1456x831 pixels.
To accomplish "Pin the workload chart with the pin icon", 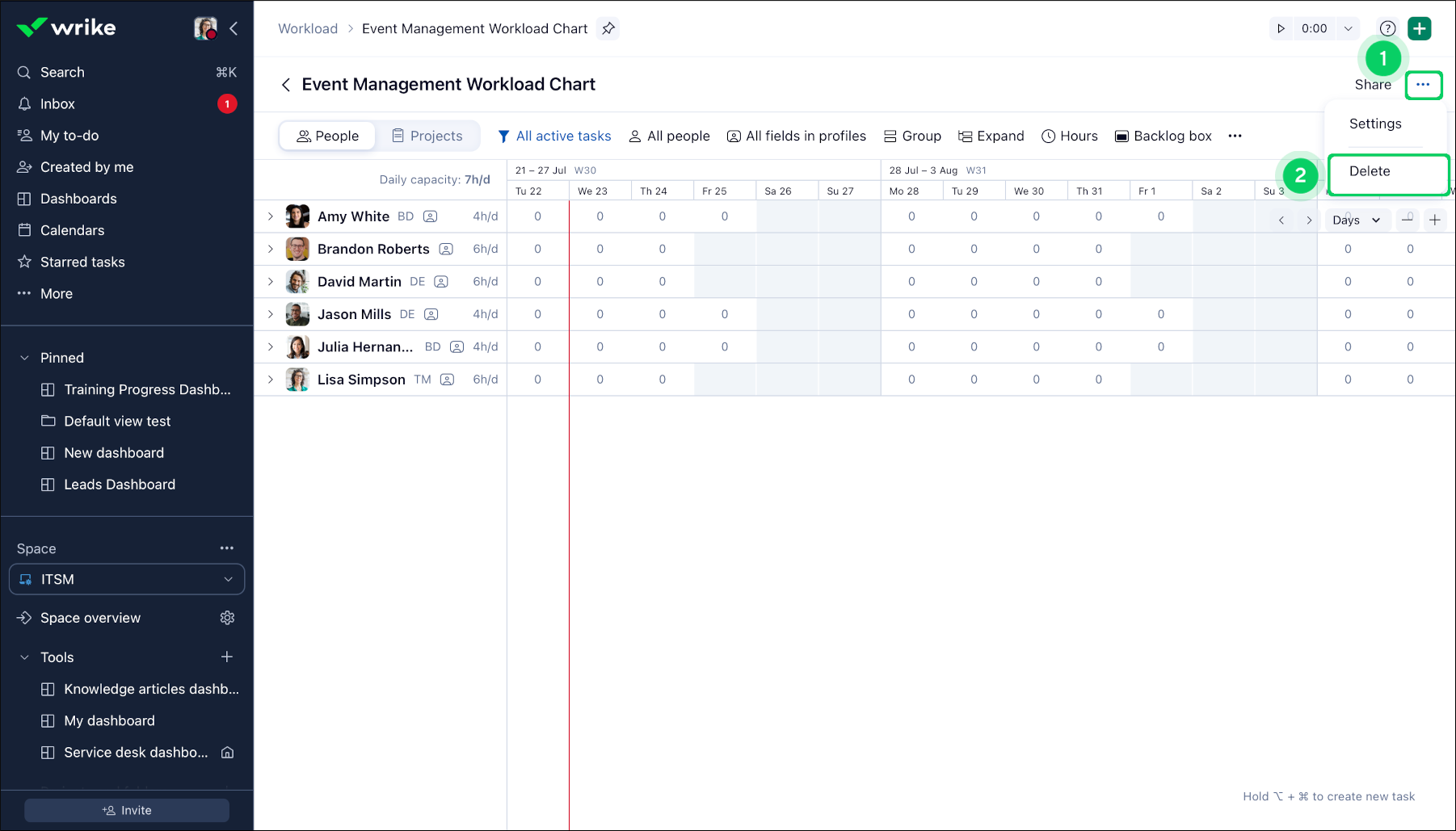I will [608, 28].
